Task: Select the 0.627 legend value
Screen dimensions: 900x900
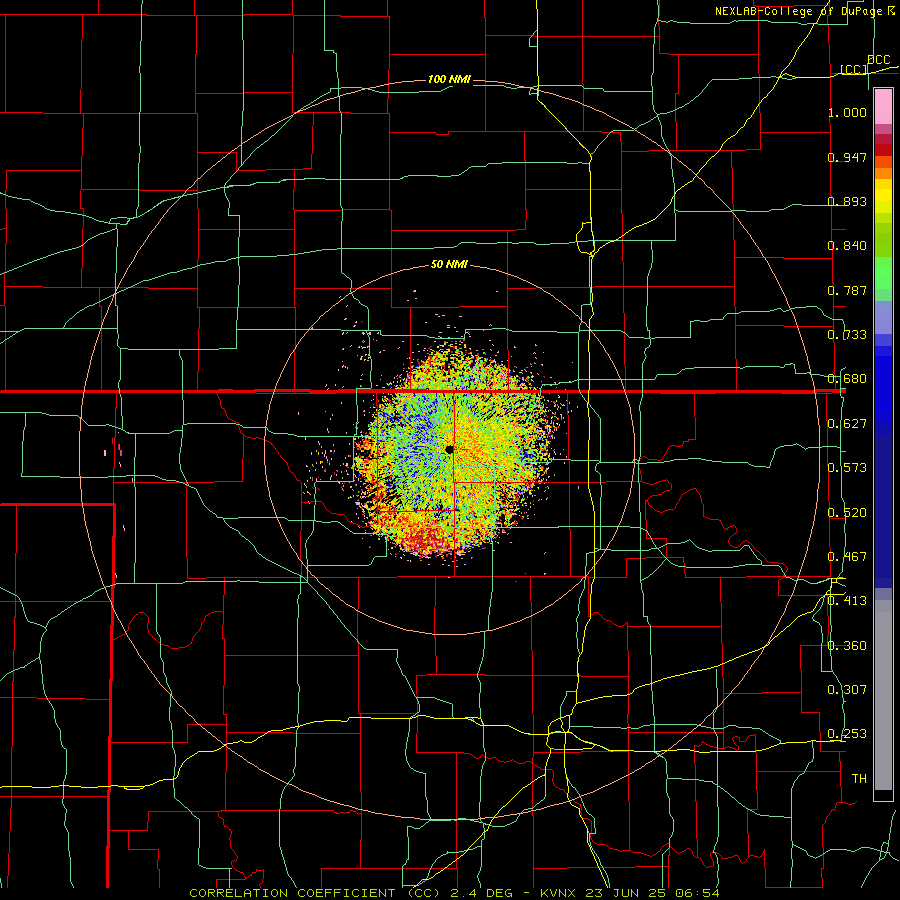Action: click(847, 424)
